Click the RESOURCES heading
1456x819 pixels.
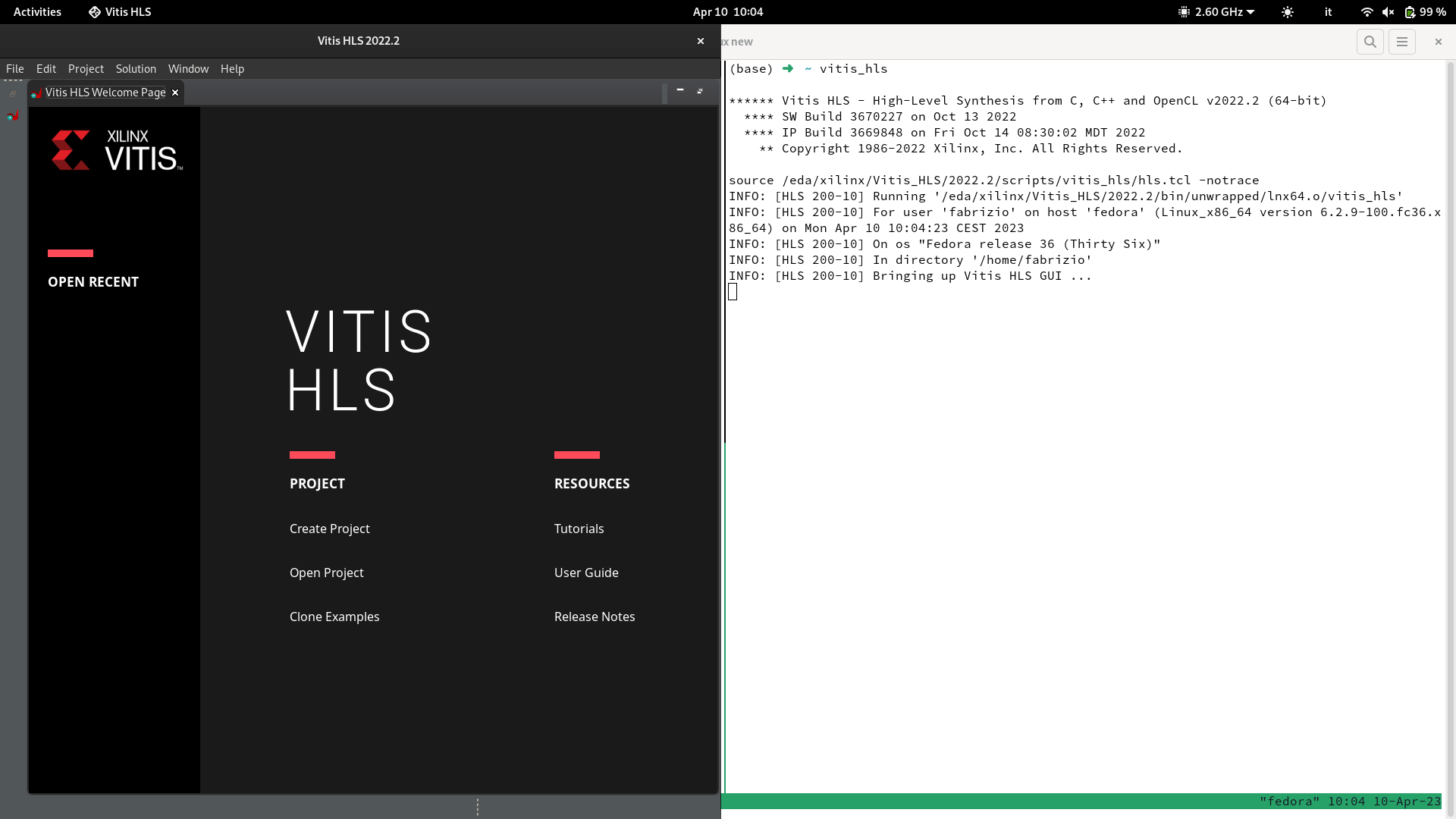(x=591, y=484)
